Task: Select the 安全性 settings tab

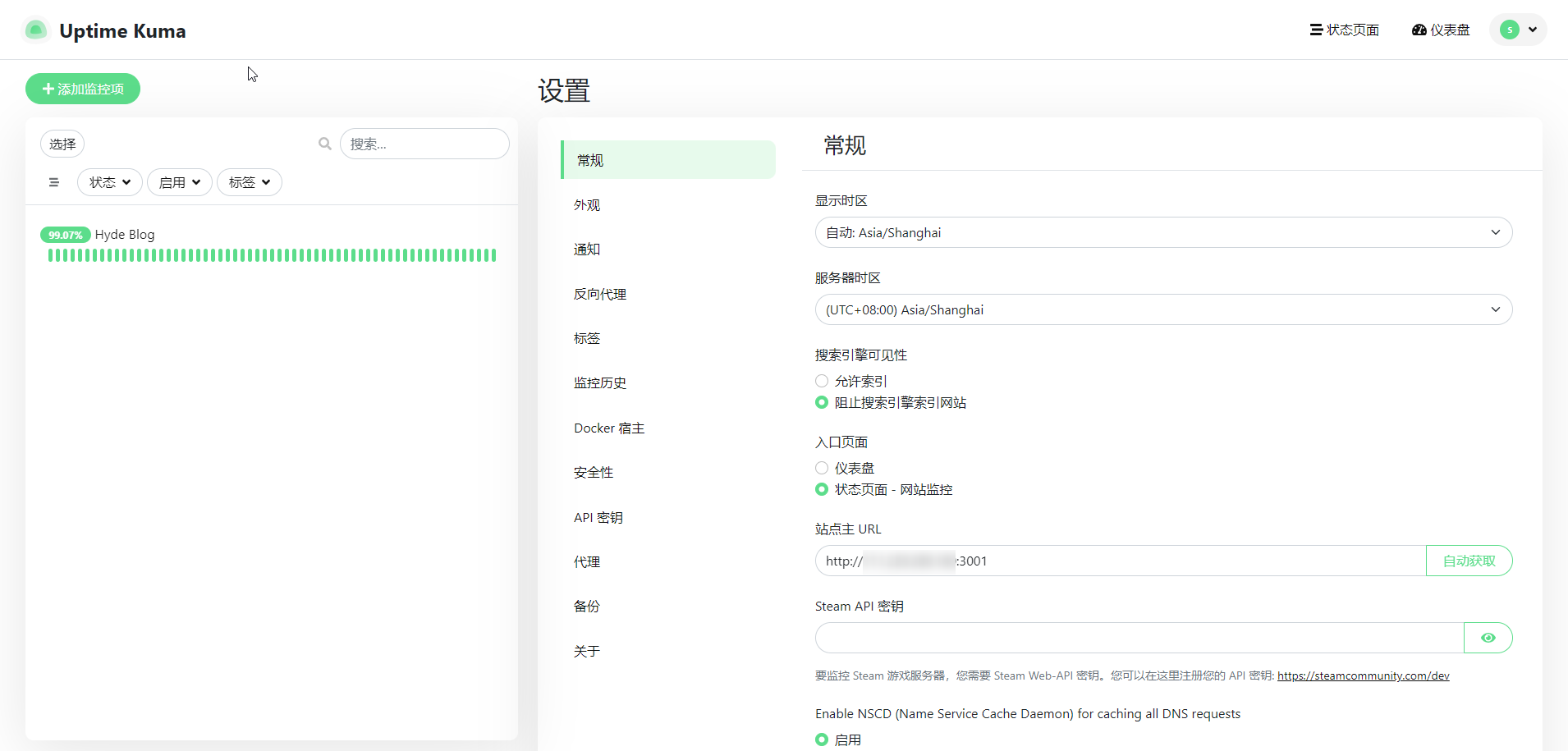Action: click(x=668, y=472)
